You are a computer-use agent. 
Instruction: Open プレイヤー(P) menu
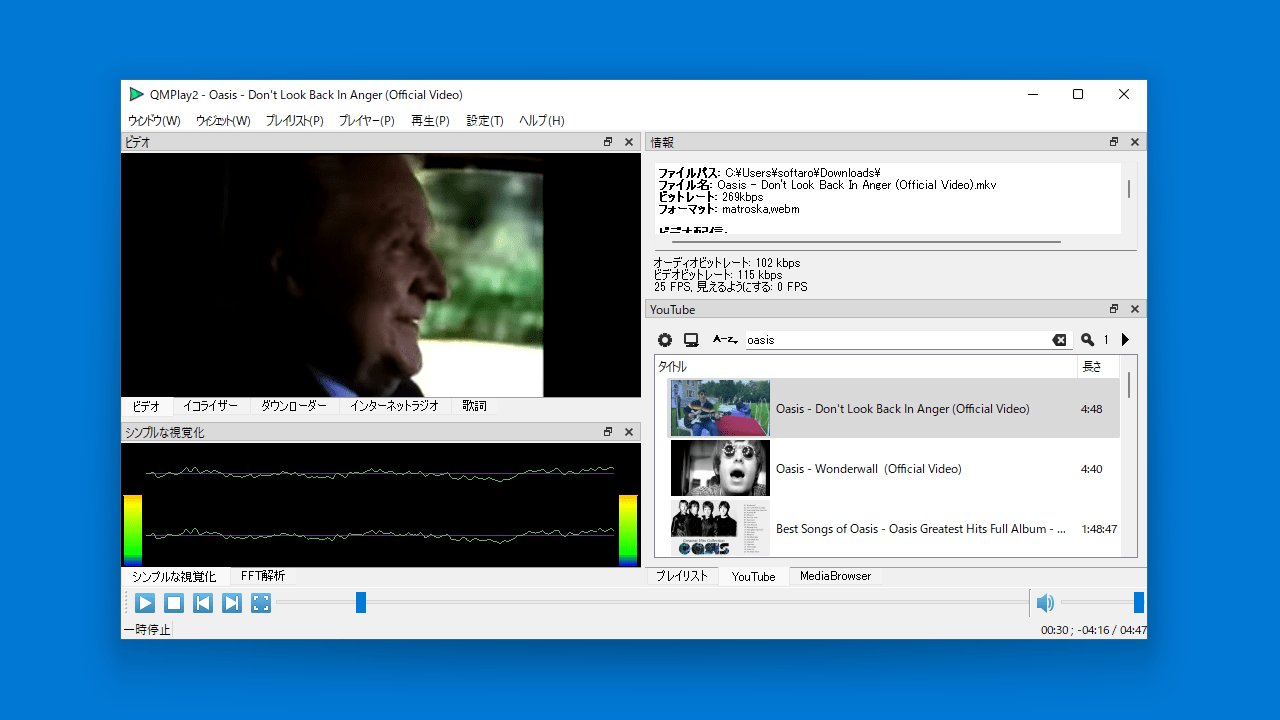[x=366, y=120]
